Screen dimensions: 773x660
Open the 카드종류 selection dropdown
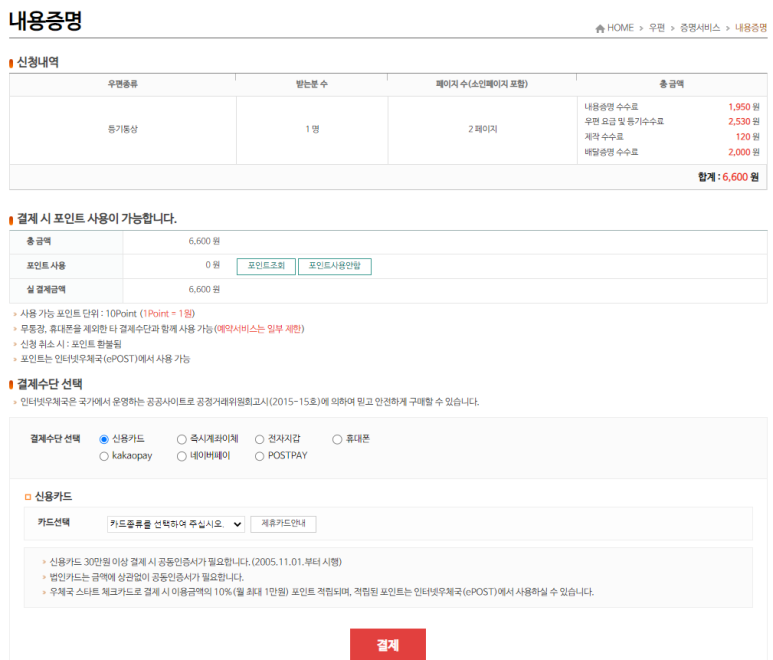(x=176, y=524)
